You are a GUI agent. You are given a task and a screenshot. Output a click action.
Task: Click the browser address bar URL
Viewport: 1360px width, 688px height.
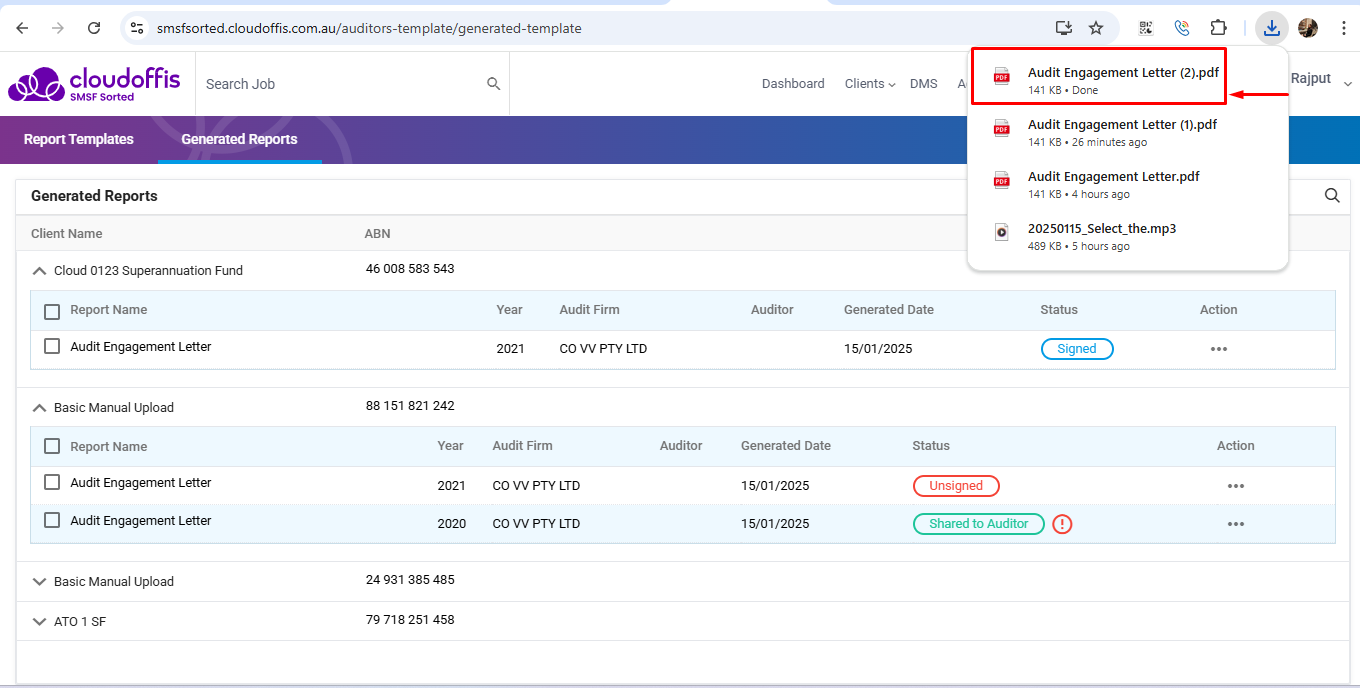pyautogui.click(x=369, y=29)
